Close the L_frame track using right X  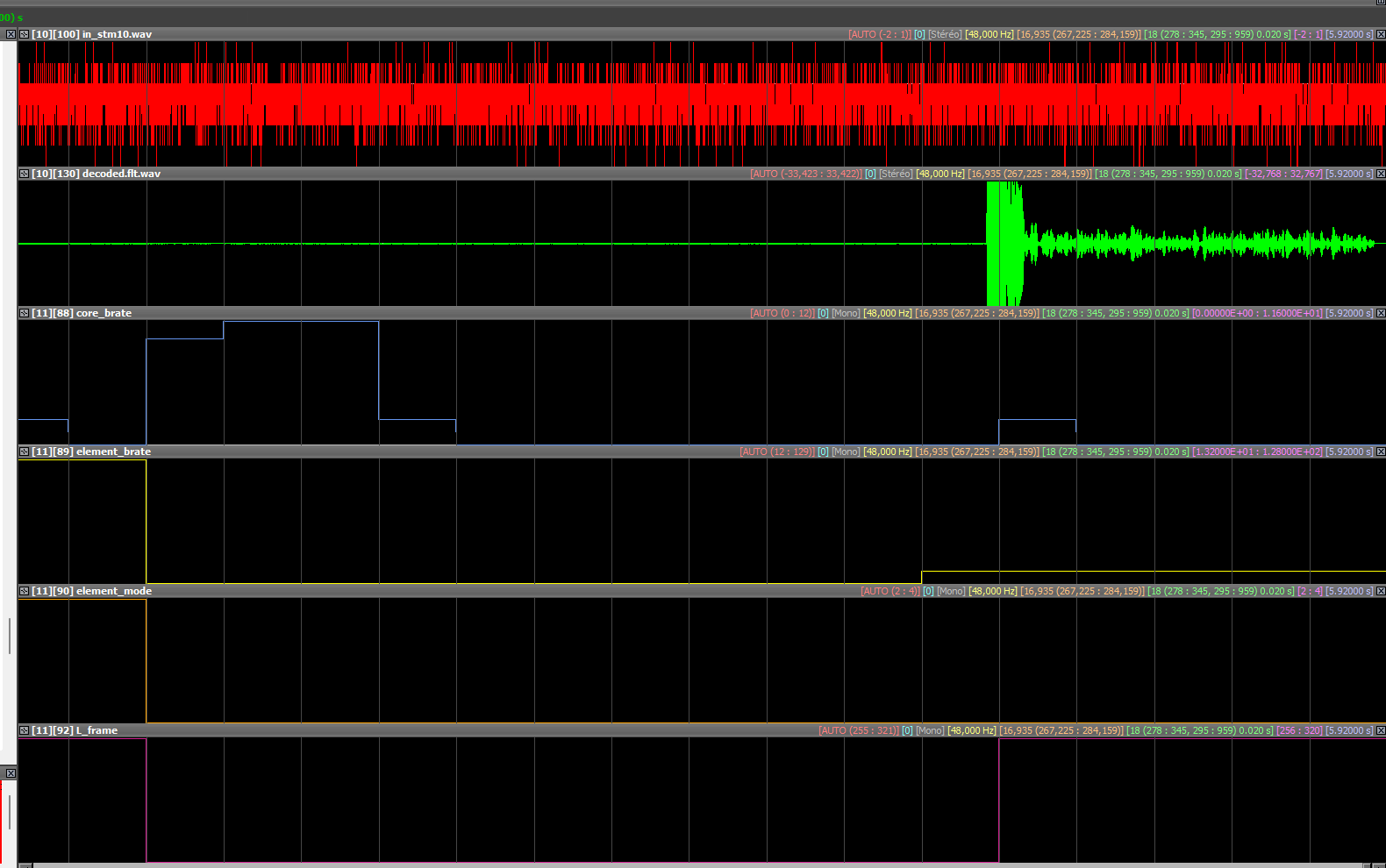[1380, 730]
